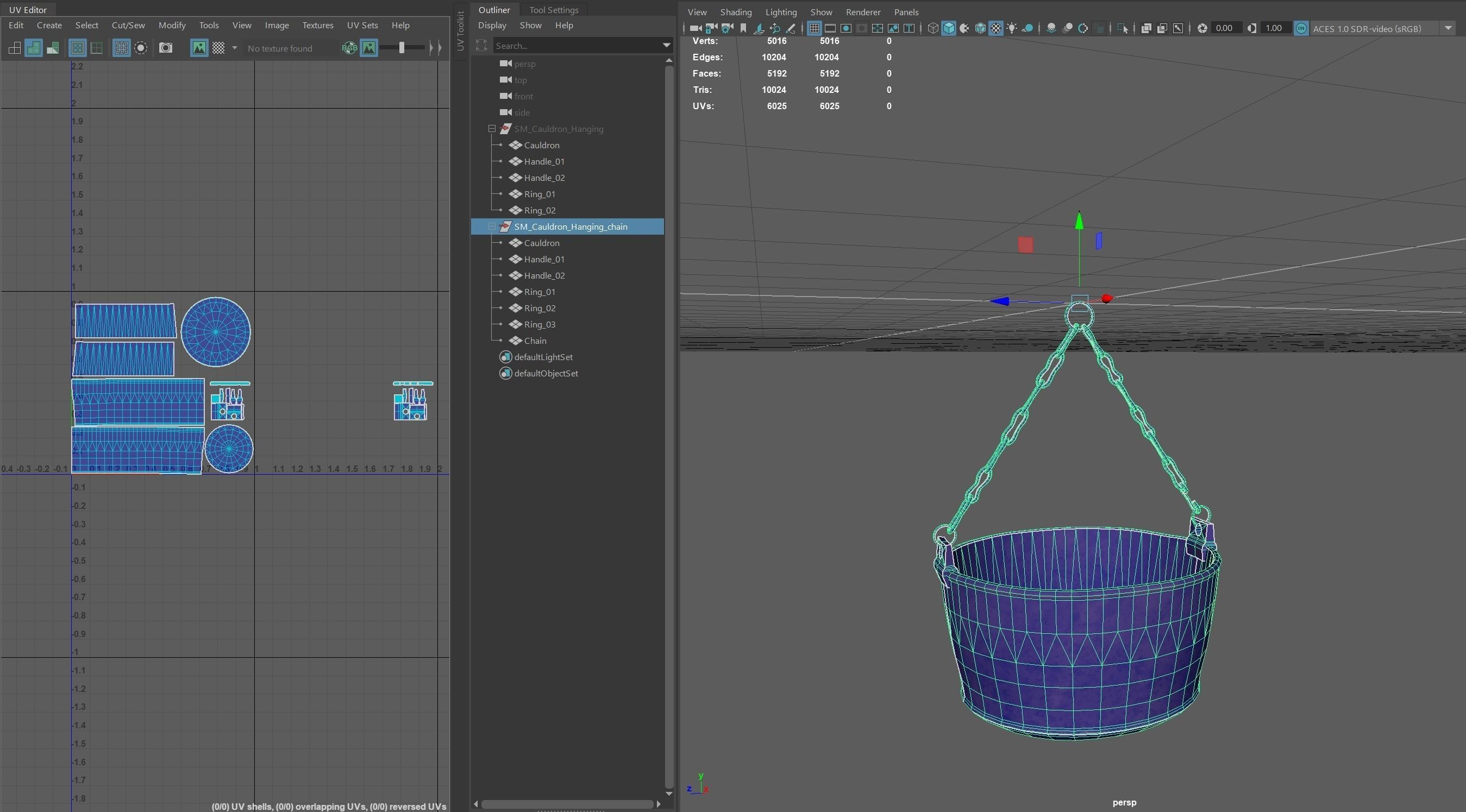Click Use All Lights bulb icon
1466x812 pixels.
point(1012,28)
